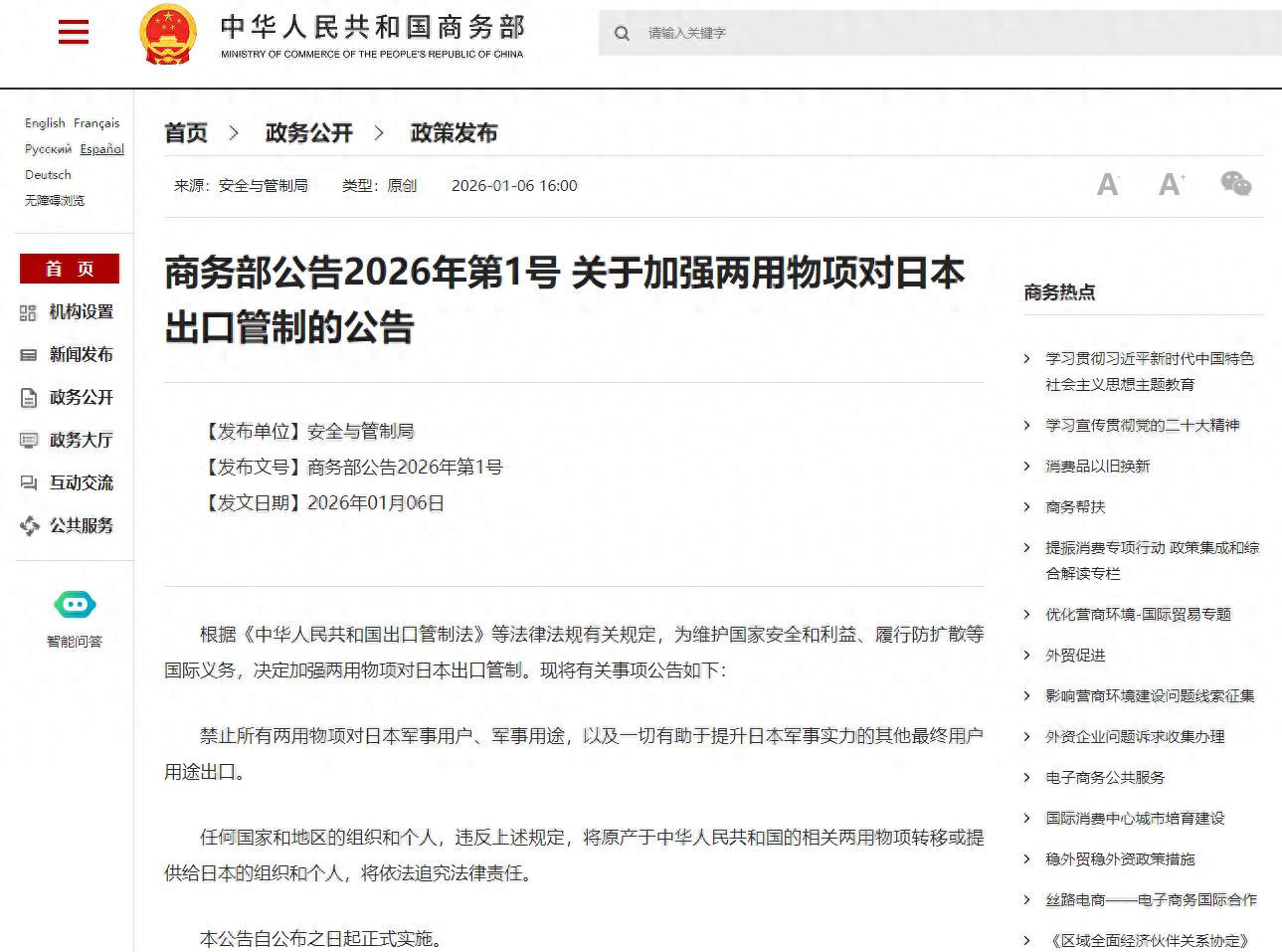Click the 新闻发布 news icon
This screenshot has height=952, width=1282.
pos(28,355)
